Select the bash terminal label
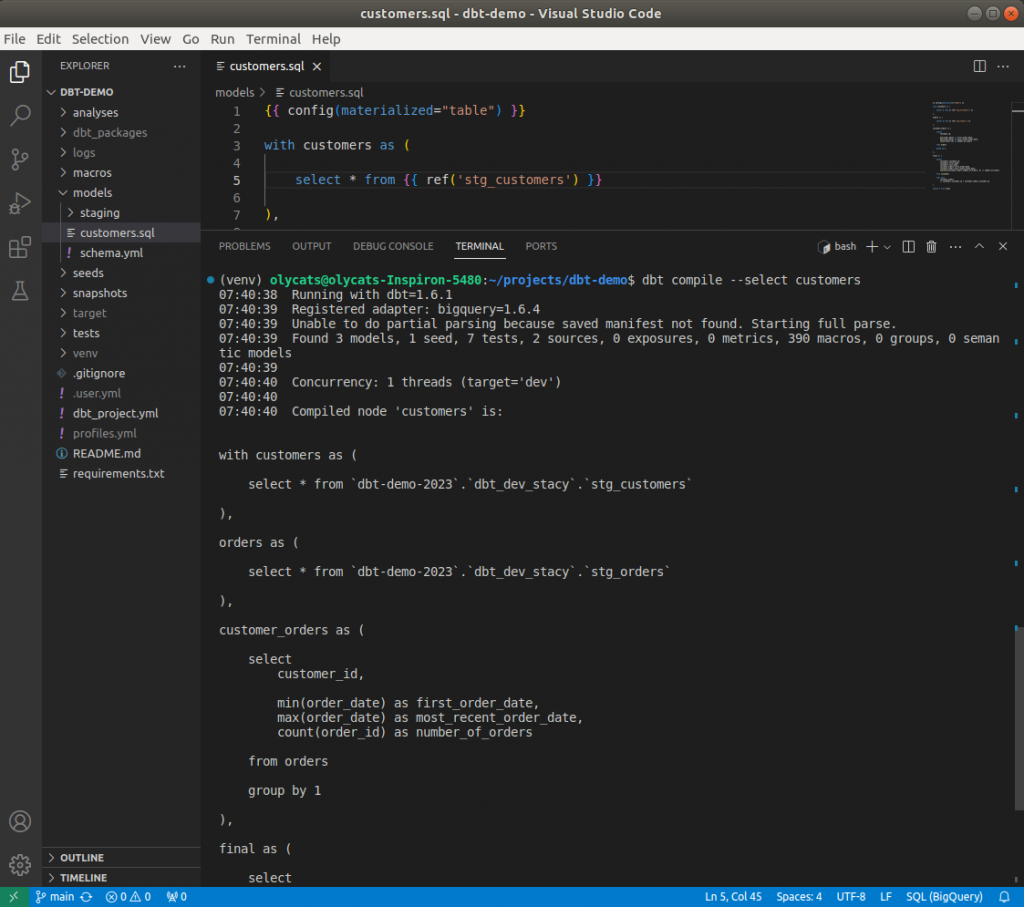Image resolution: width=1024 pixels, height=907 pixels. click(x=837, y=246)
